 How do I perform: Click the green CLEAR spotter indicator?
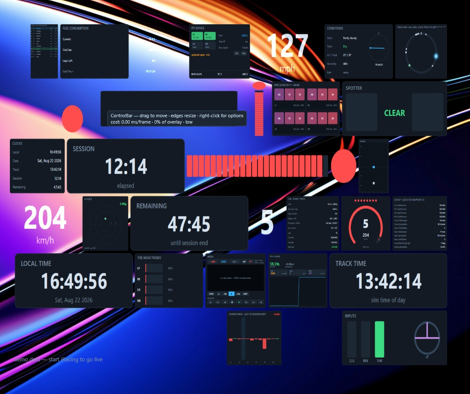tap(395, 113)
